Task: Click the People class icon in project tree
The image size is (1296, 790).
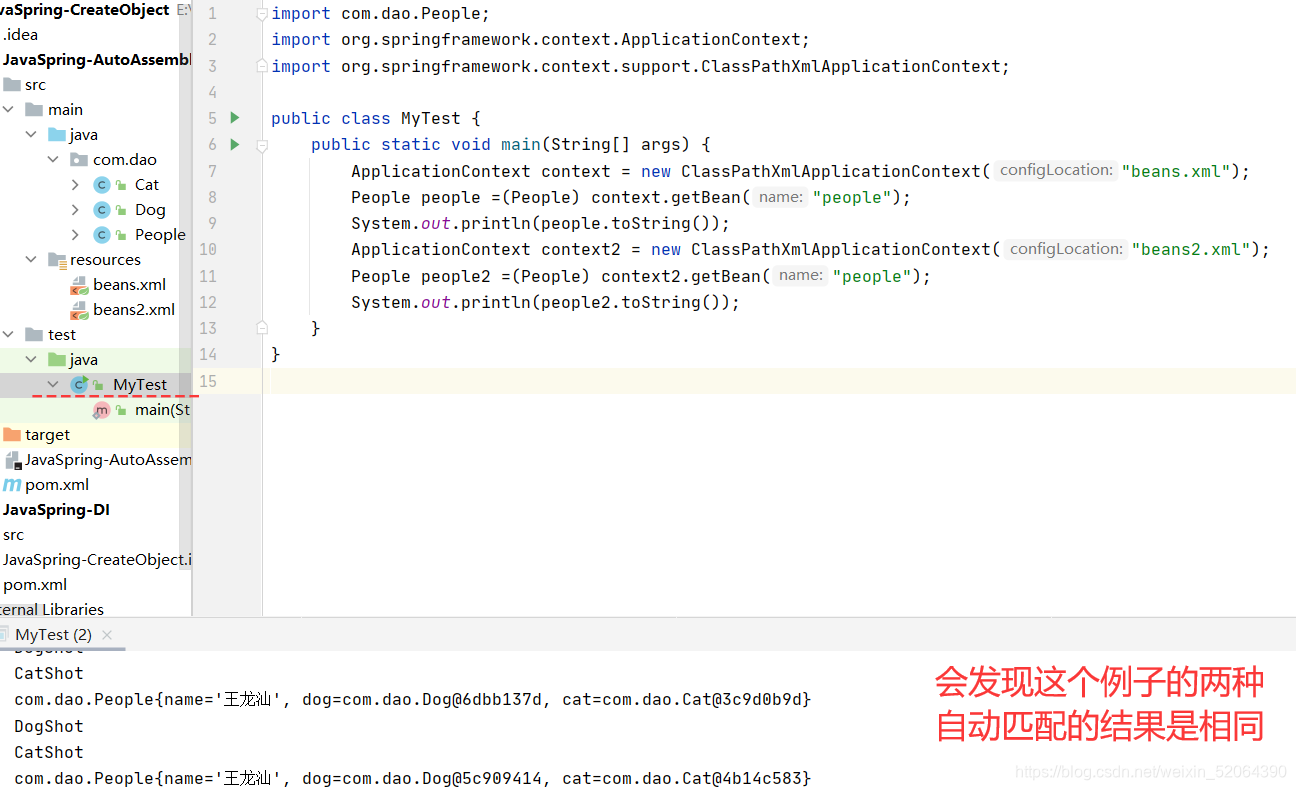Action: 101,234
